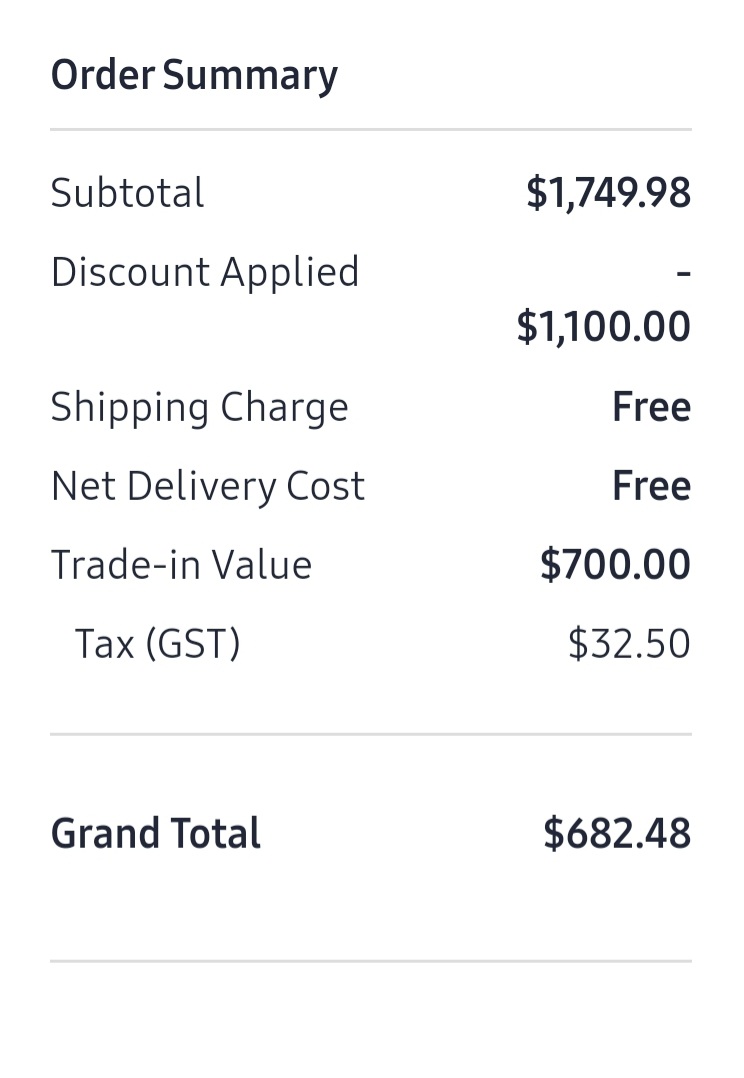The width and height of the screenshot is (744, 1078).
Task: Select the Shipping Charge label
Action: (200, 408)
